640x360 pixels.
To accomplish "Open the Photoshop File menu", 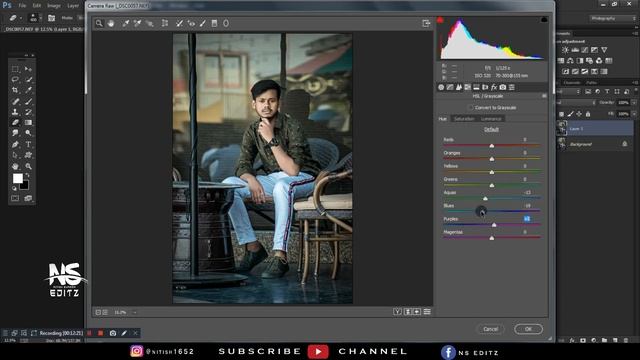I will 22,6.
